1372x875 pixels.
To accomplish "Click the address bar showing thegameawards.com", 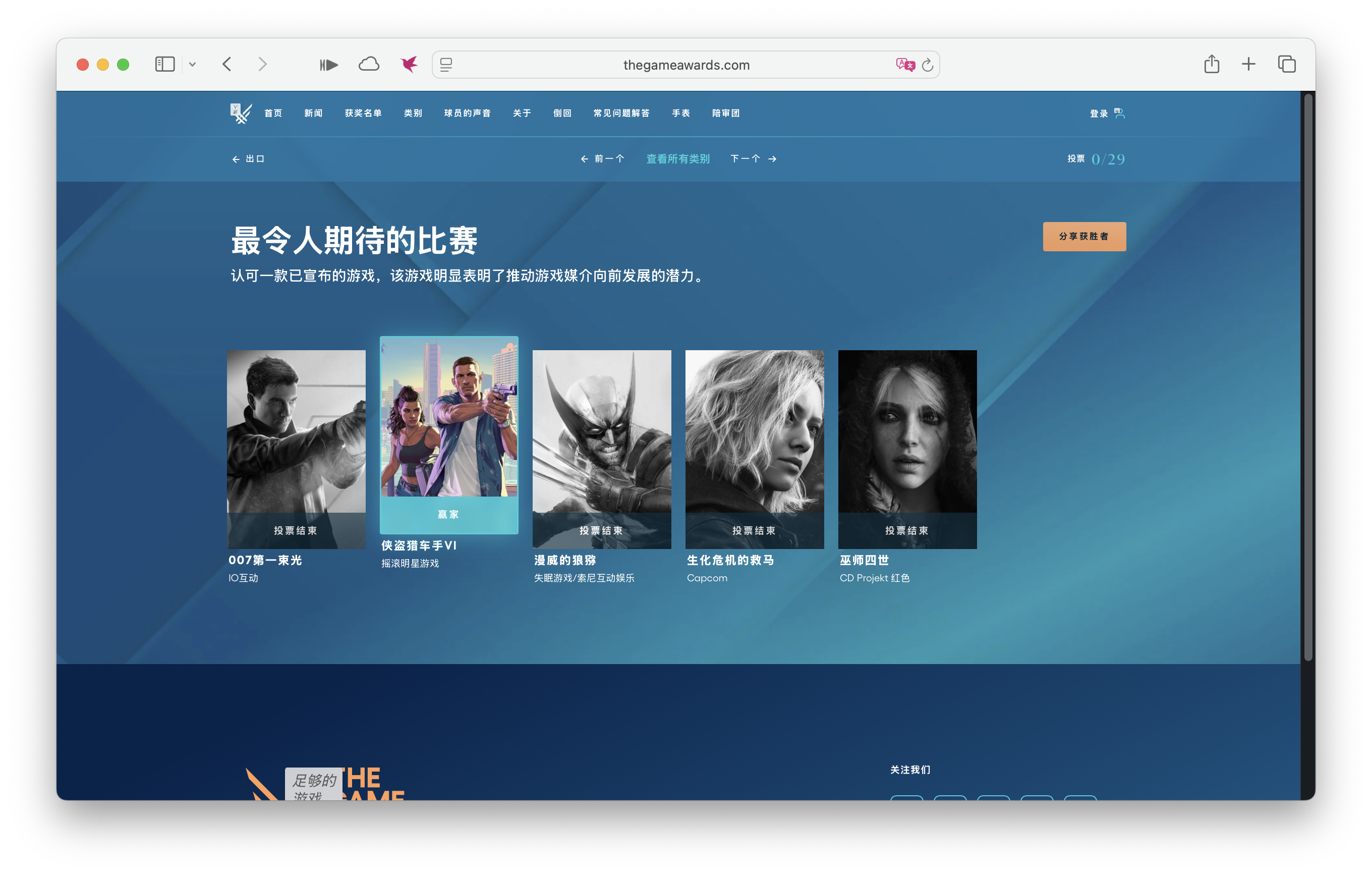I will pyautogui.click(x=686, y=65).
